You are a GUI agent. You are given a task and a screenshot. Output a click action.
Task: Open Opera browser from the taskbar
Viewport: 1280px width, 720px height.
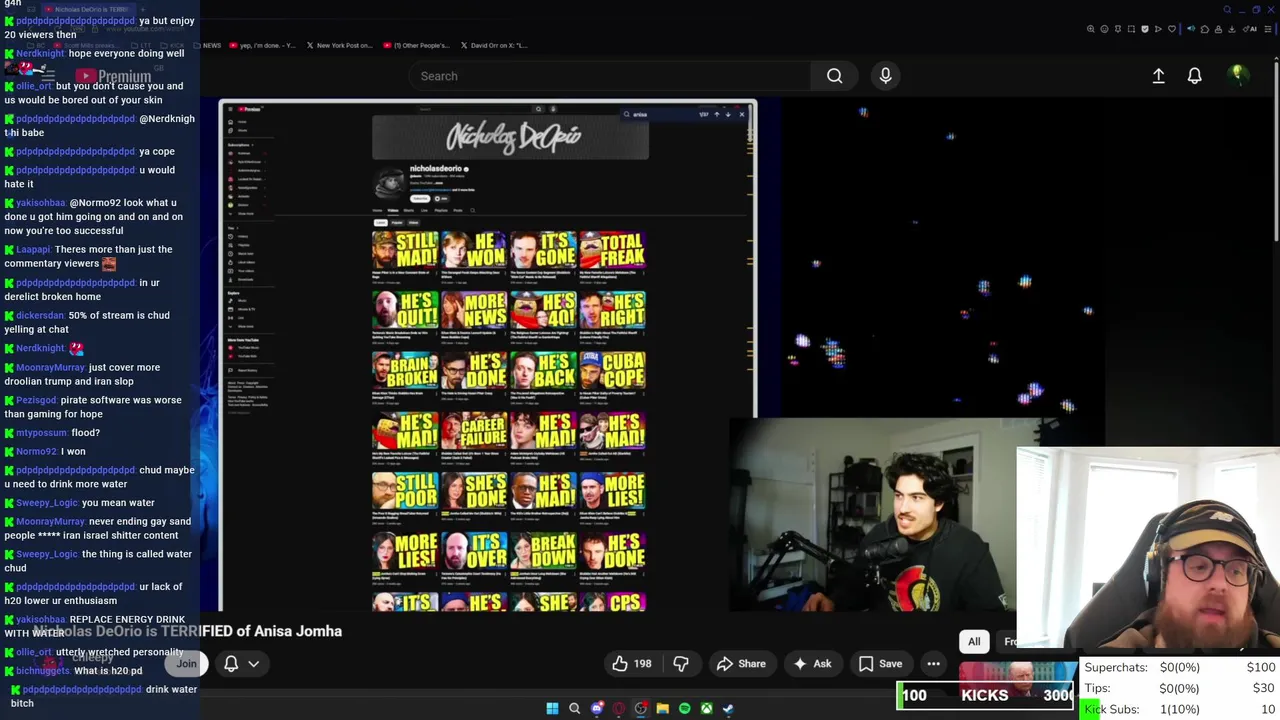click(x=619, y=708)
